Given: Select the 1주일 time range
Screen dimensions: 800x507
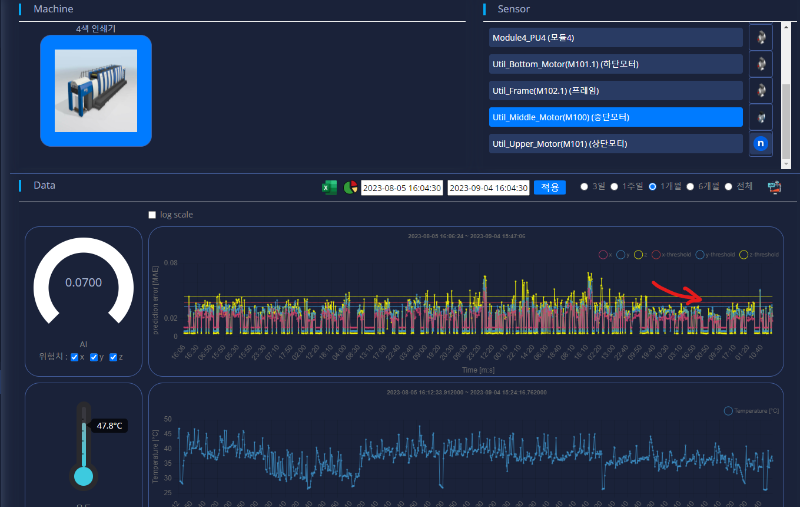Looking at the screenshot, I should [x=614, y=187].
